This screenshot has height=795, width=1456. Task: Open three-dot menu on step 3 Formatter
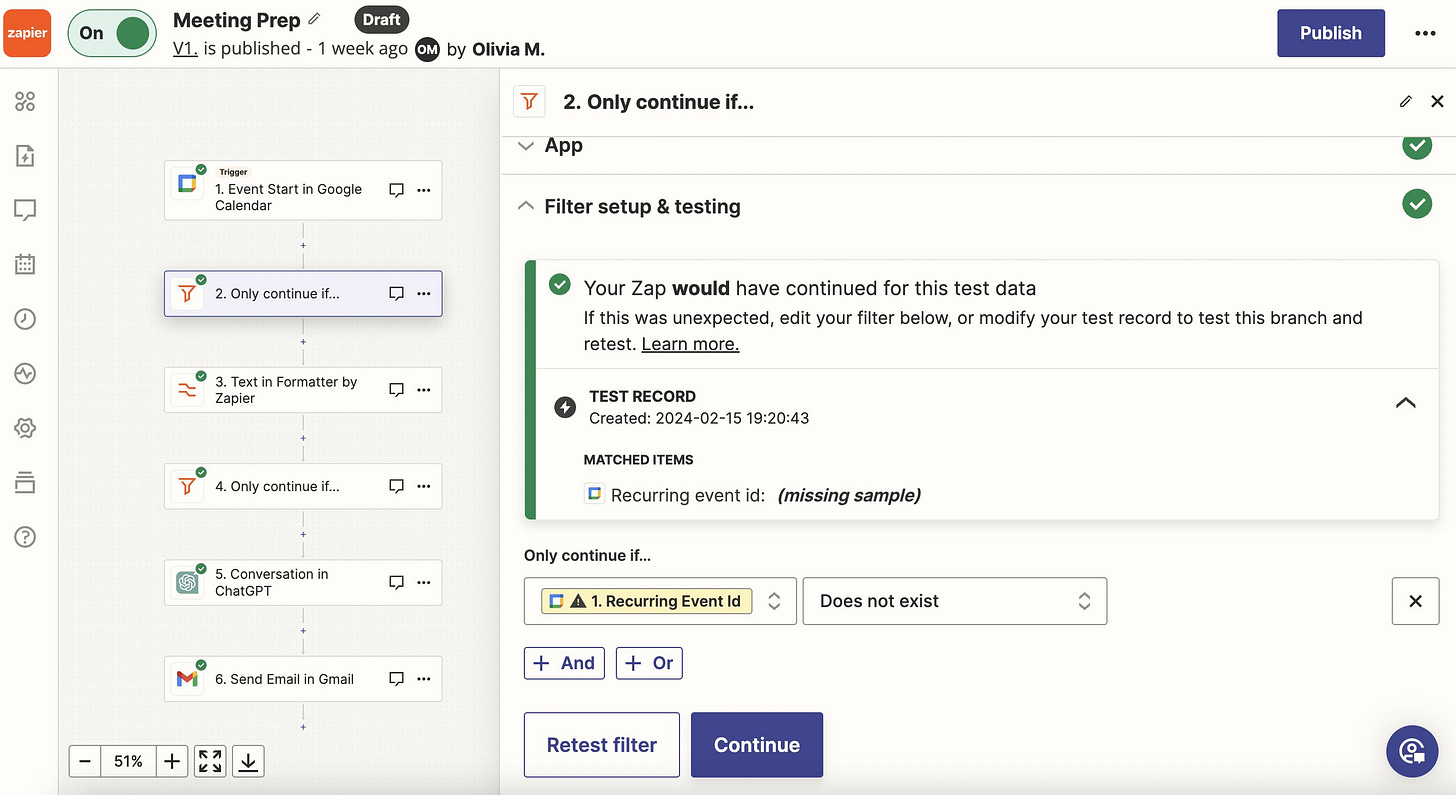424,390
